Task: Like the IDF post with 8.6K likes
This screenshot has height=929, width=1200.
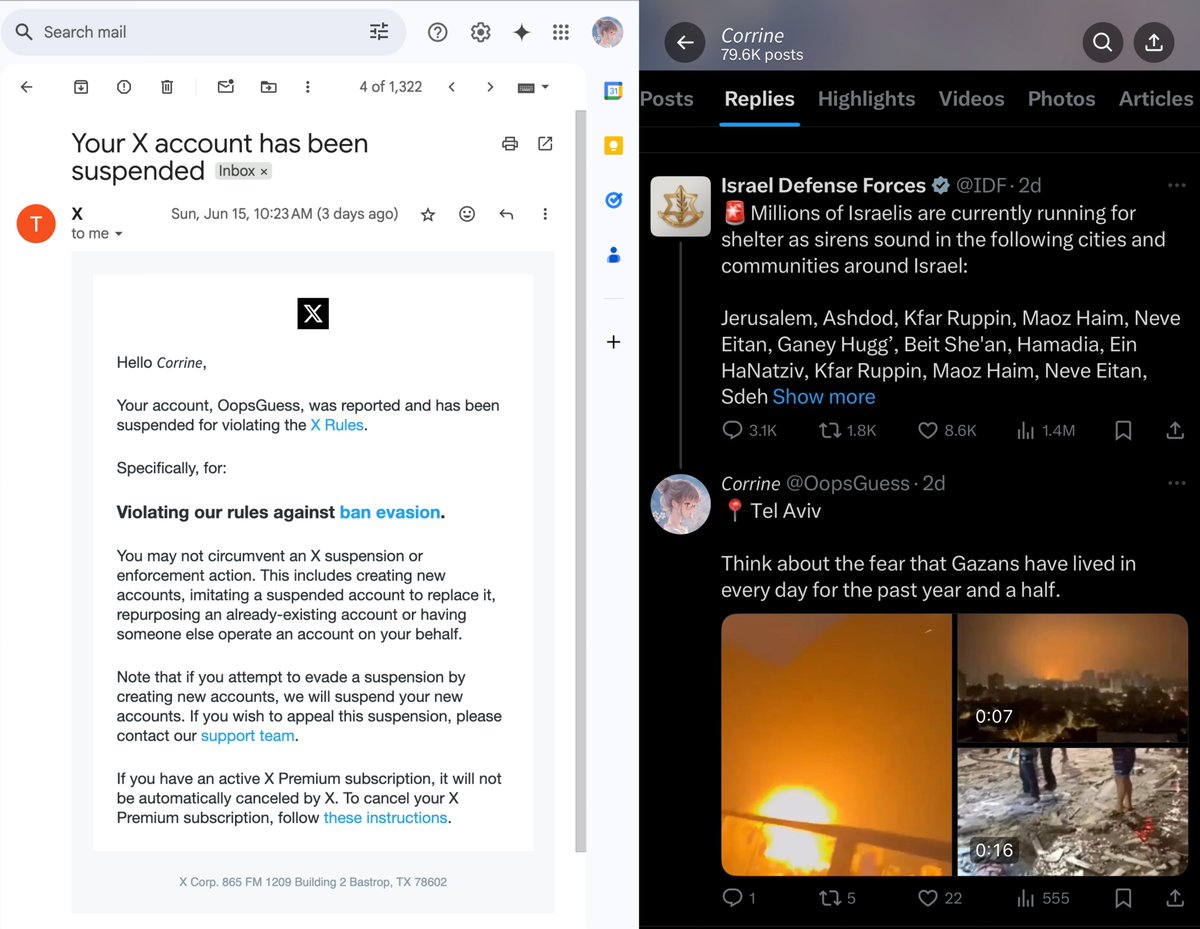Action: tap(947, 430)
